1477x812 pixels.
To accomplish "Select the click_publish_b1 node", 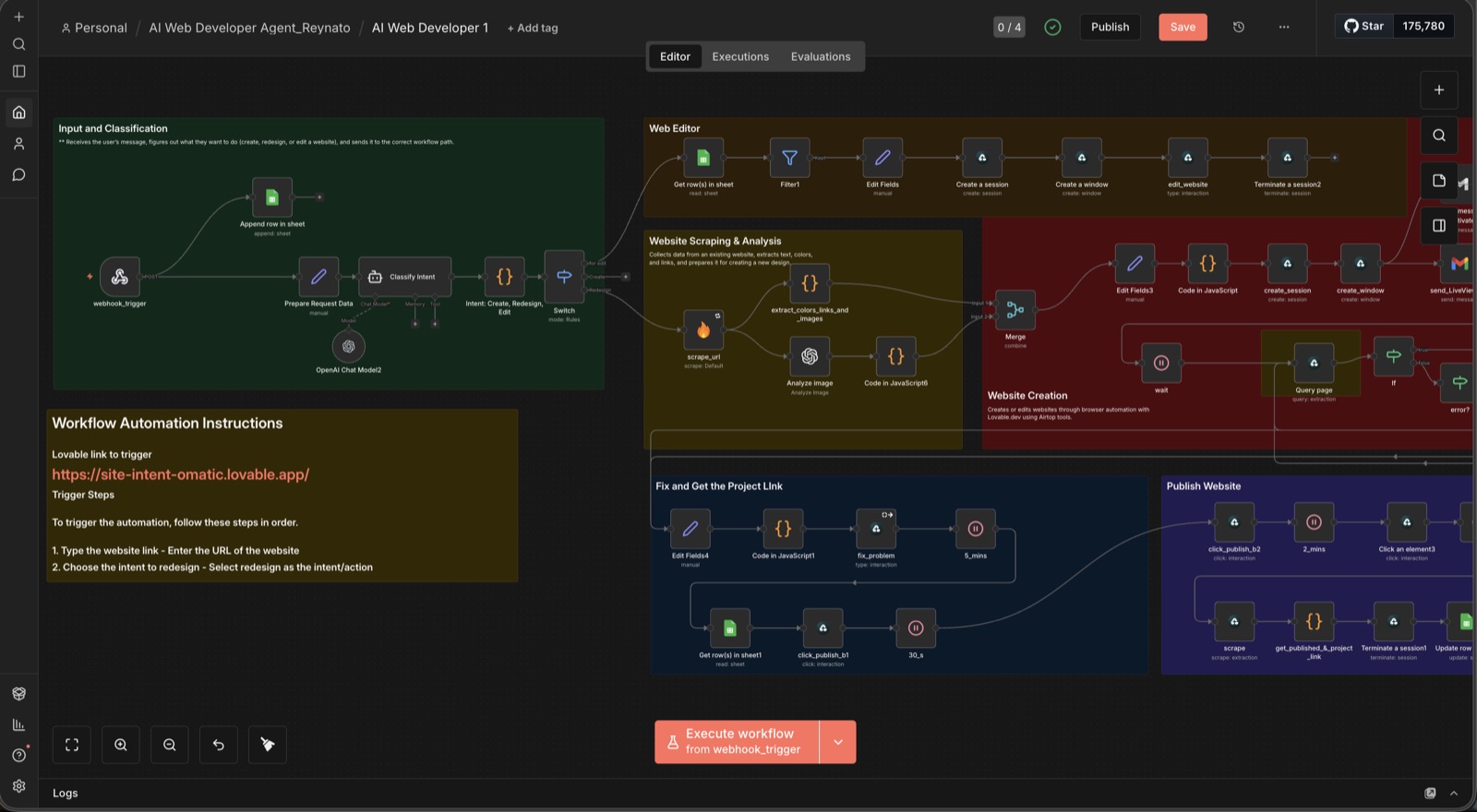I will [x=823, y=628].
